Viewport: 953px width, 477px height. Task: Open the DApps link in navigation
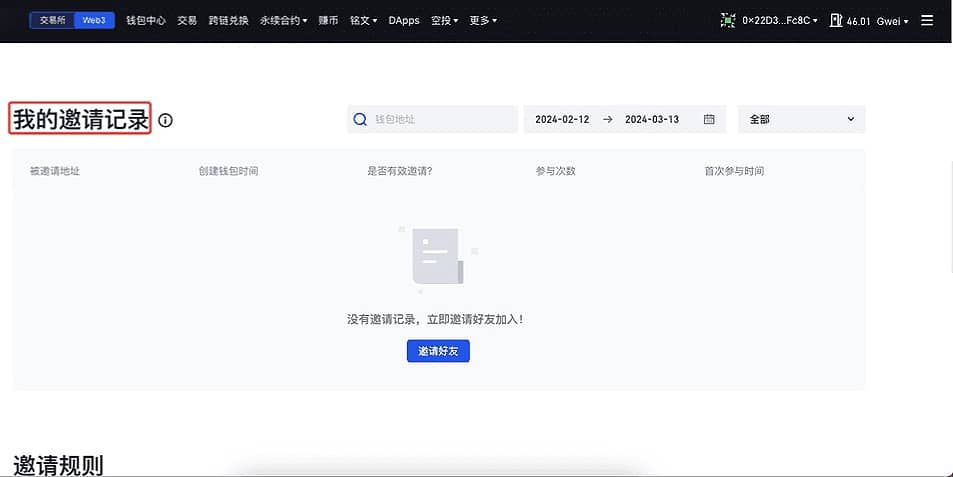pos(404,20)
